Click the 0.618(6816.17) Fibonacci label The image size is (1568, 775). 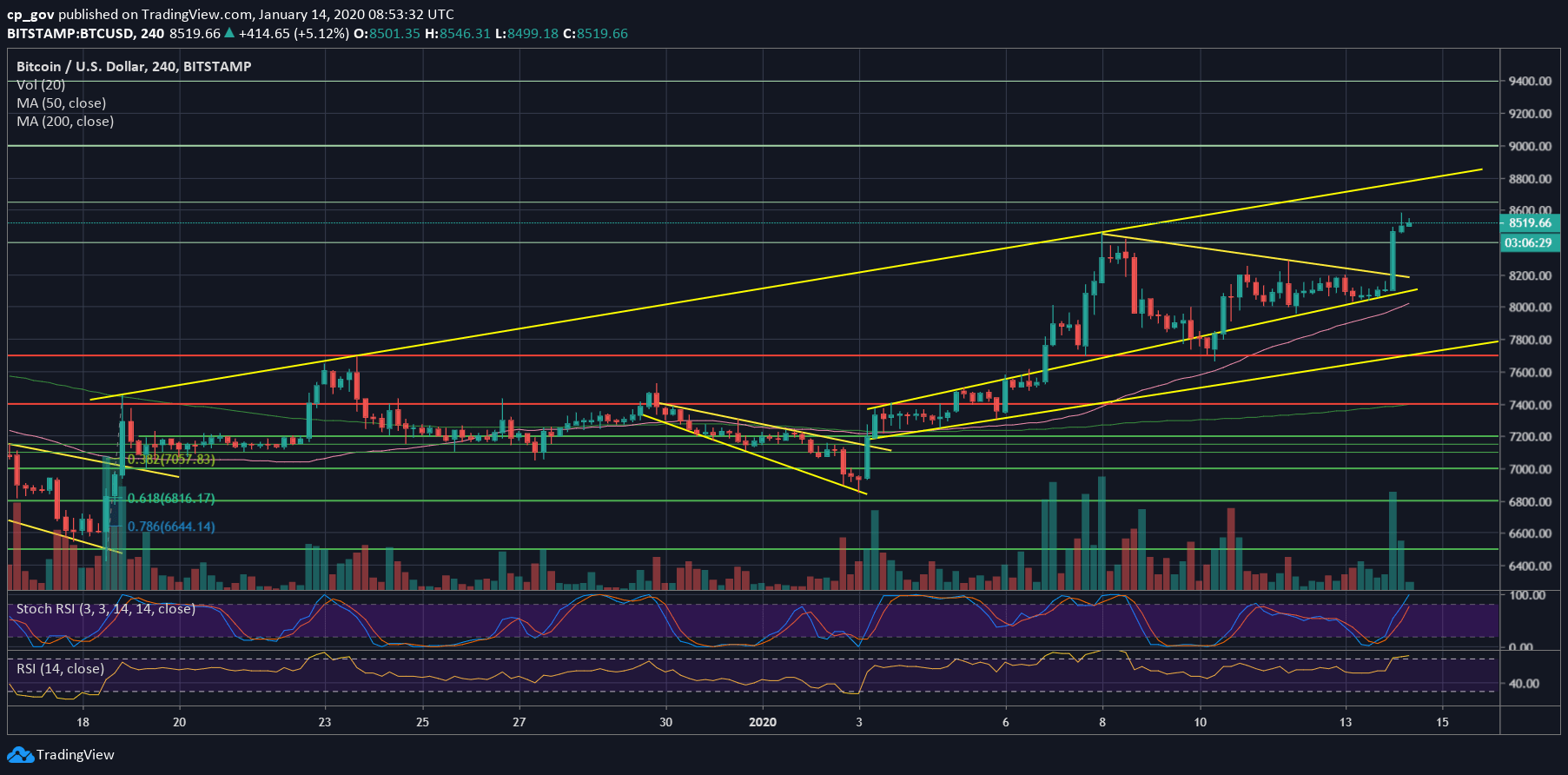(x=171, y=498)
